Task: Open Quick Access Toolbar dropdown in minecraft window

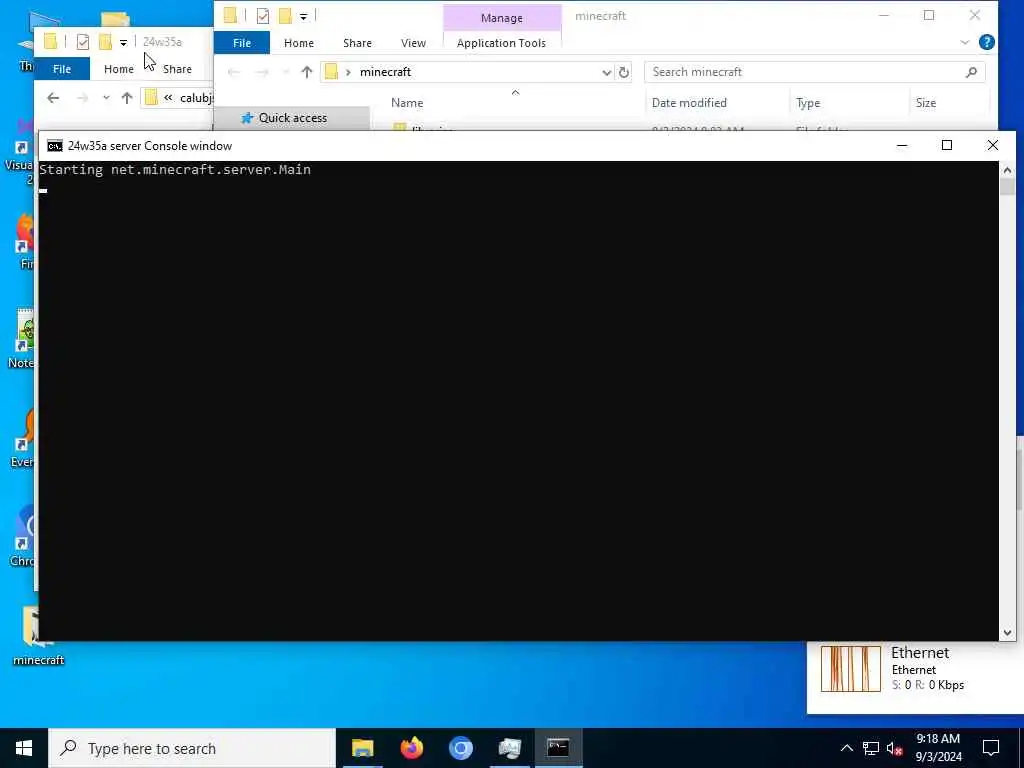Action: (304, 16)
